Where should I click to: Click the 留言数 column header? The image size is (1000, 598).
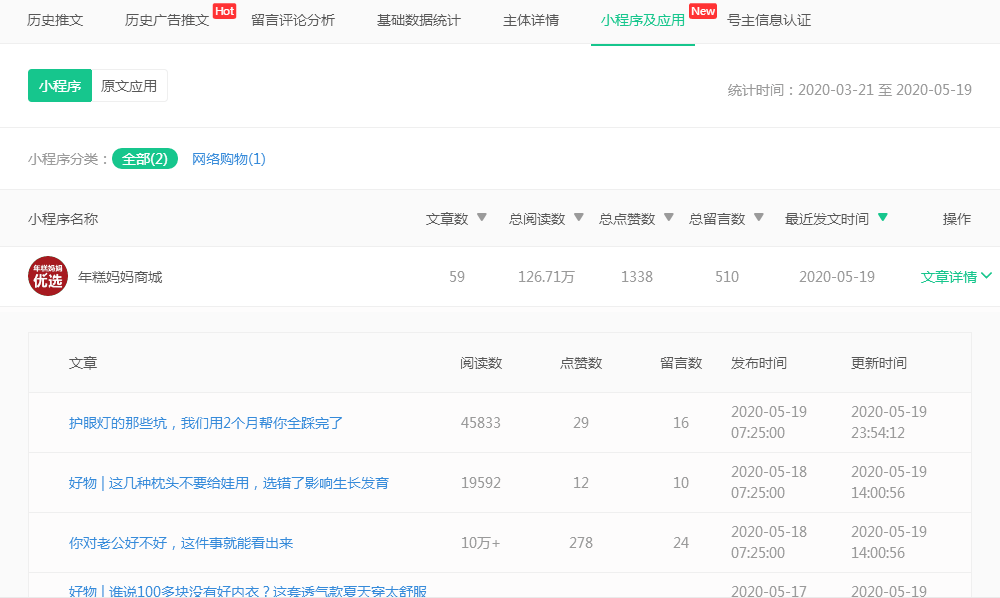tap(680, 363)
